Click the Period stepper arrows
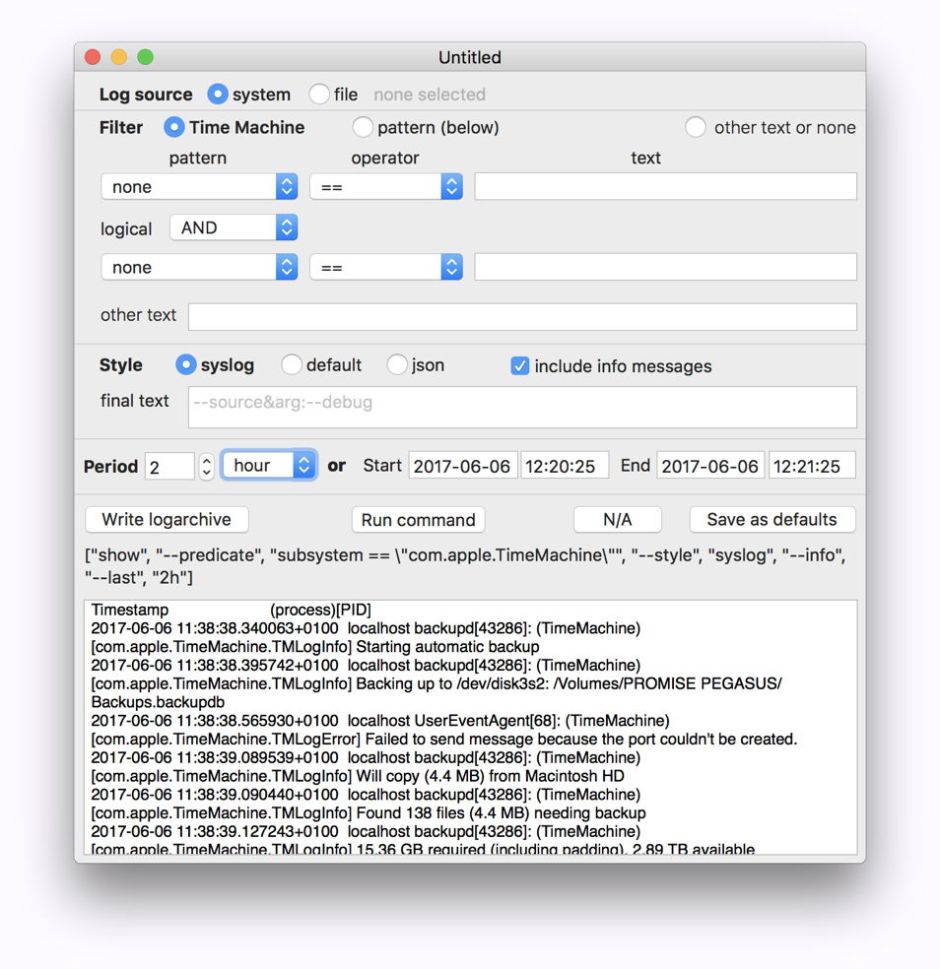Viewport: 940px width, 969px height. [207, 466]
